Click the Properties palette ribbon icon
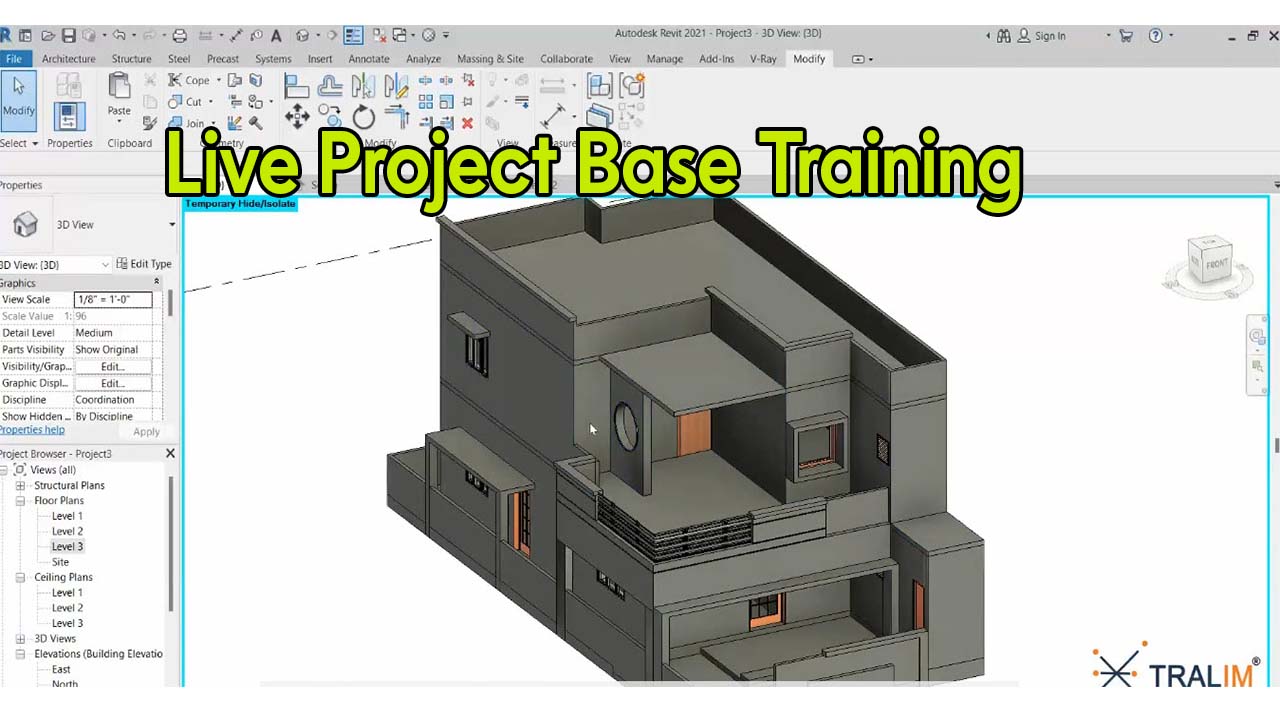The image size is (1280, 720). [x=69, y=116]
